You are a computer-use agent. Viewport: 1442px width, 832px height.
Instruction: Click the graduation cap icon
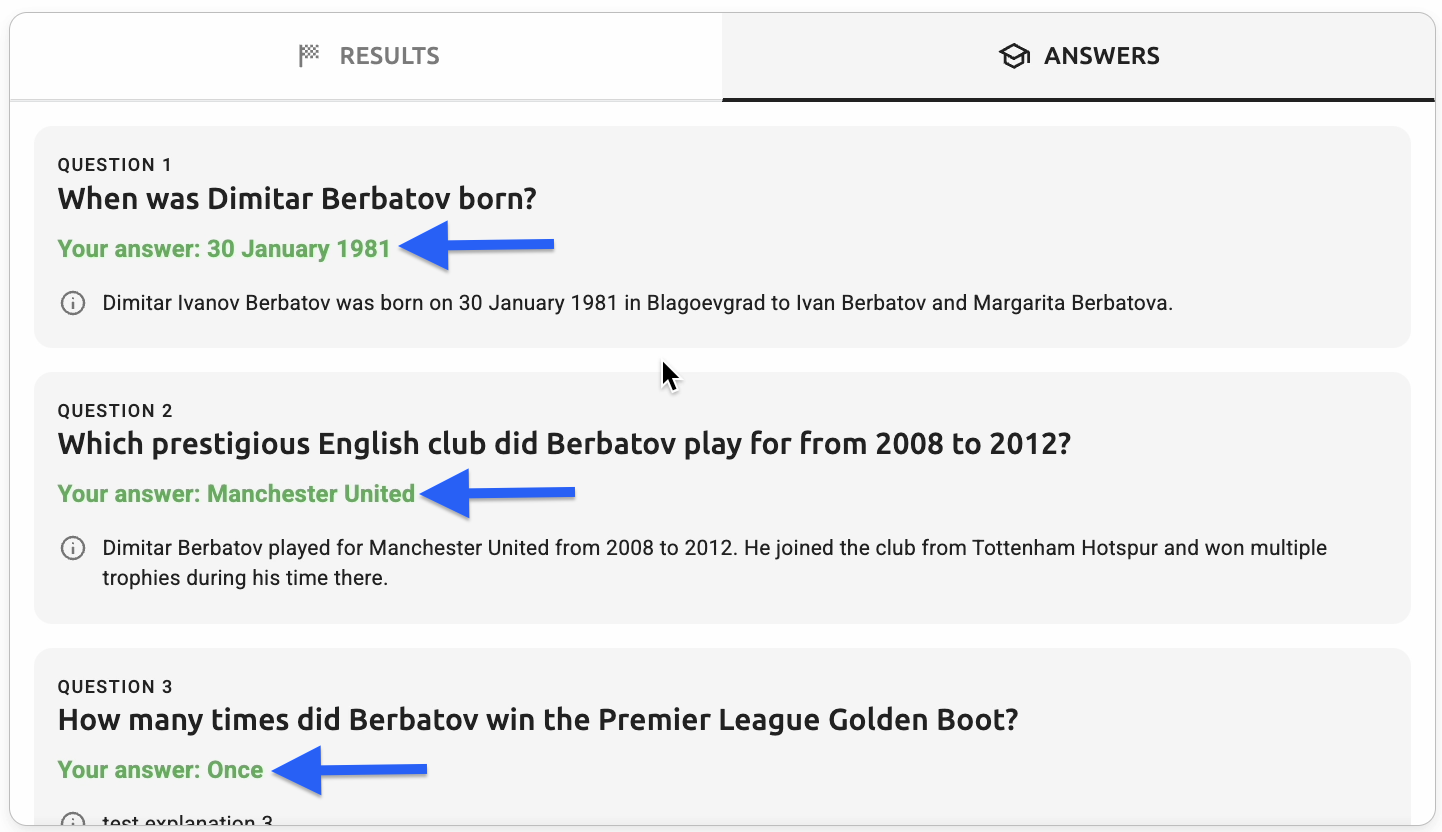coord(1014,56)
